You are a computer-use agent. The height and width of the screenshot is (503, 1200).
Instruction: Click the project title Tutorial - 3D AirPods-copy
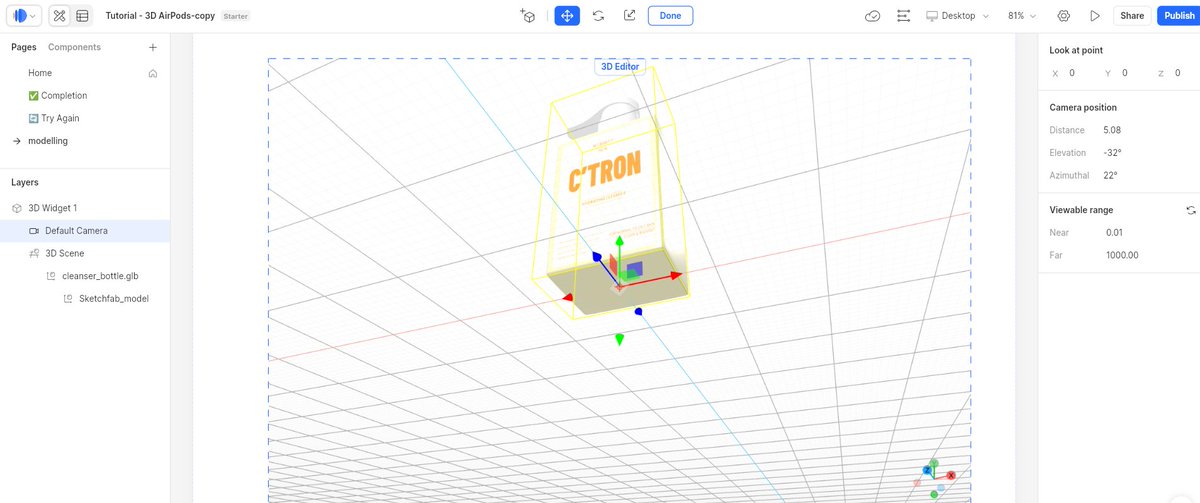click(160, 16)
